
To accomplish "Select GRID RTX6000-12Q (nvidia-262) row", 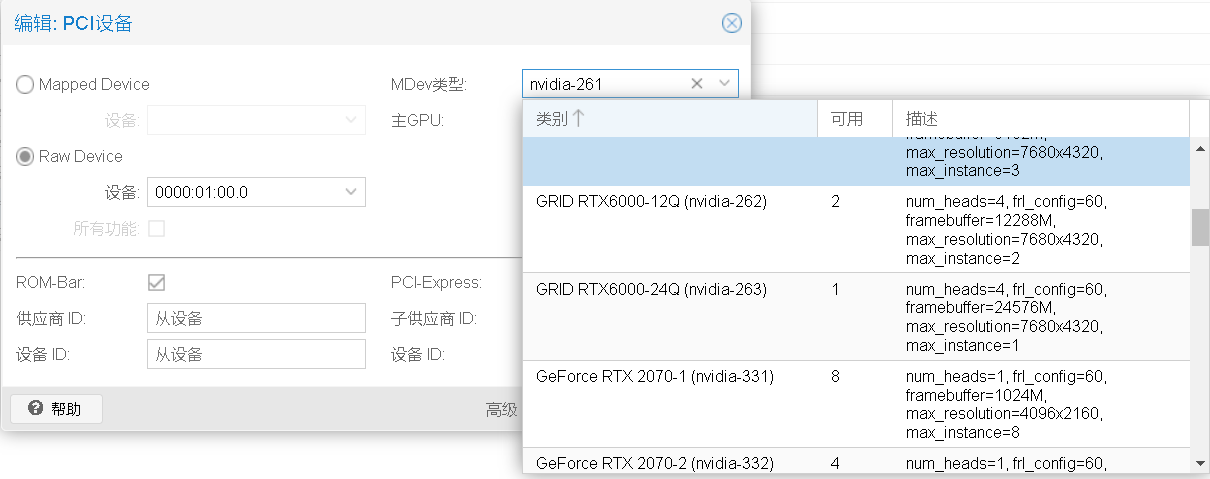I will coord(856,229).
